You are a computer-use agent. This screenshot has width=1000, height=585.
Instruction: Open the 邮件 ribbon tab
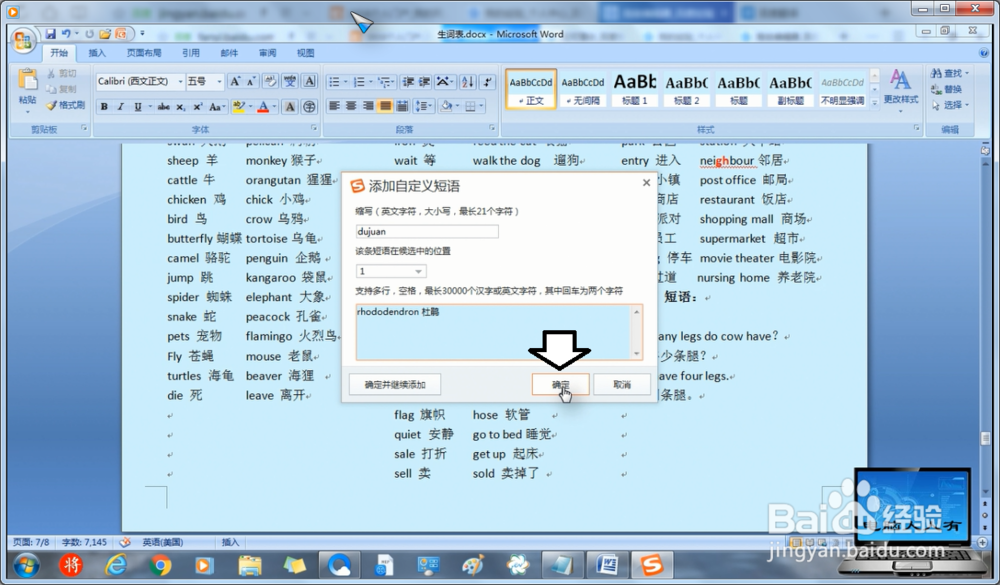[x=229, y=53]
